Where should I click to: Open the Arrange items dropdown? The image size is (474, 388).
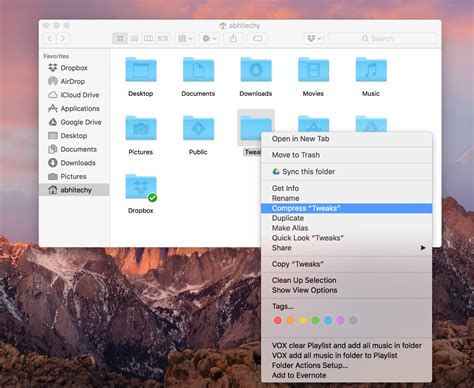[185, 39]
